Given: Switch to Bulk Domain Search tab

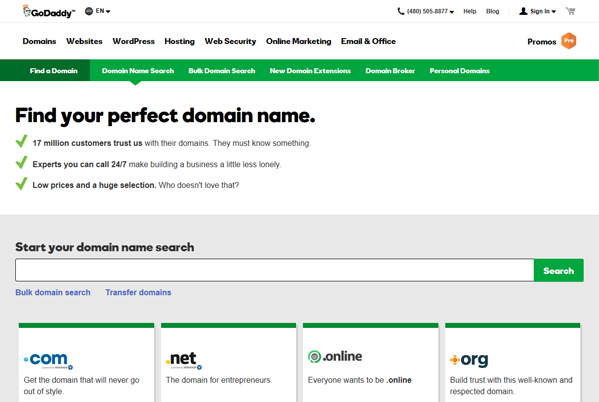Looking at the screenshot, I should [222, 71].
